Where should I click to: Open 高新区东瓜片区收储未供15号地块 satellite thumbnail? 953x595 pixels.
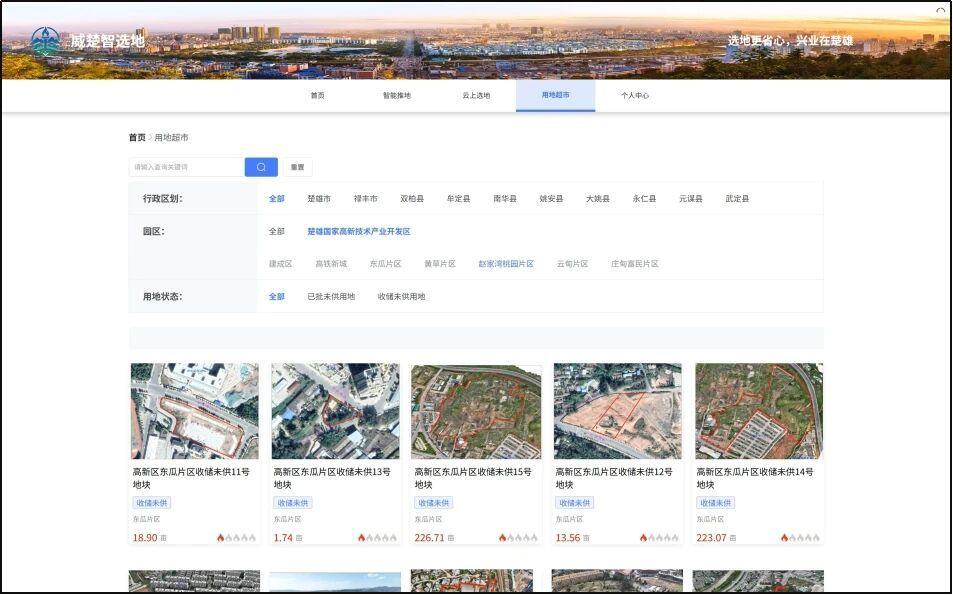click(x=476, y=411)
